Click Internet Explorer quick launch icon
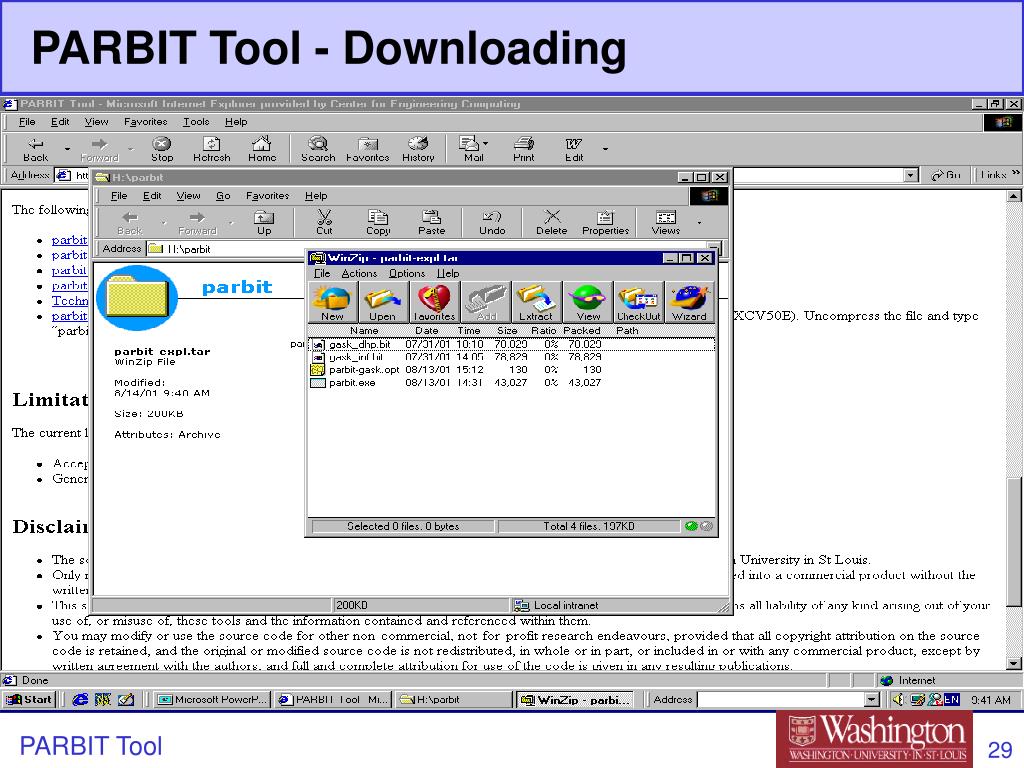1024x768 pixels. pos(80,699)
